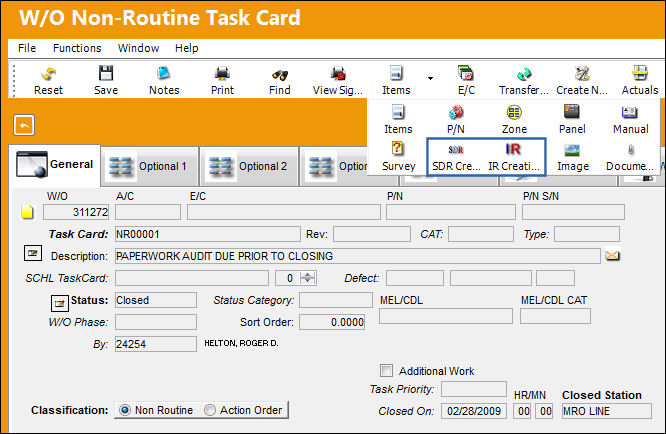666x434 pixels.
Task: Open the Survey icon
Action: click(398, 149)
